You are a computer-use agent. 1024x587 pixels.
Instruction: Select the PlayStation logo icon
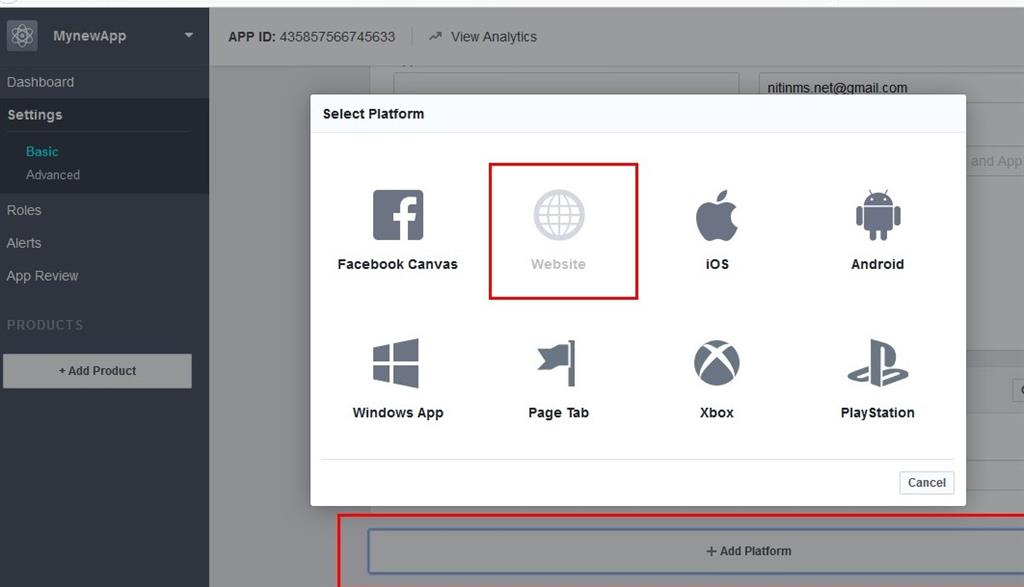point(878,363)
